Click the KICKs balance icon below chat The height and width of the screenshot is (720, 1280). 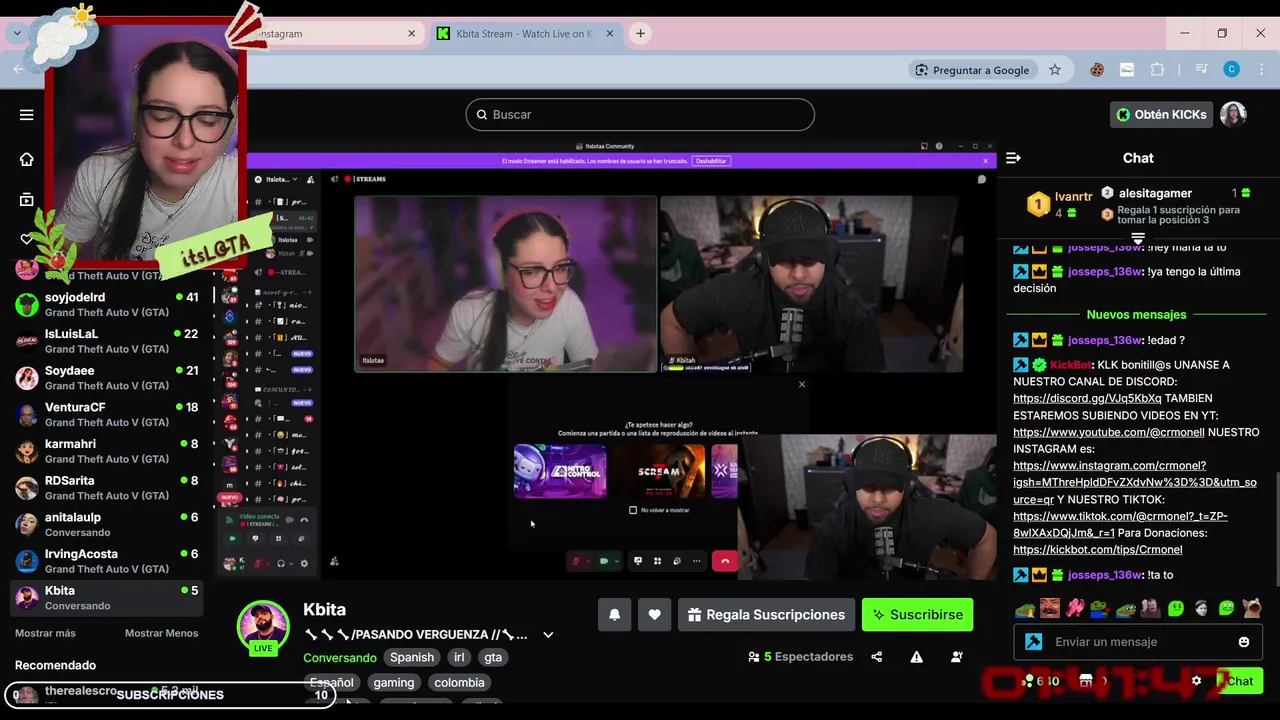pos(1028,681)
